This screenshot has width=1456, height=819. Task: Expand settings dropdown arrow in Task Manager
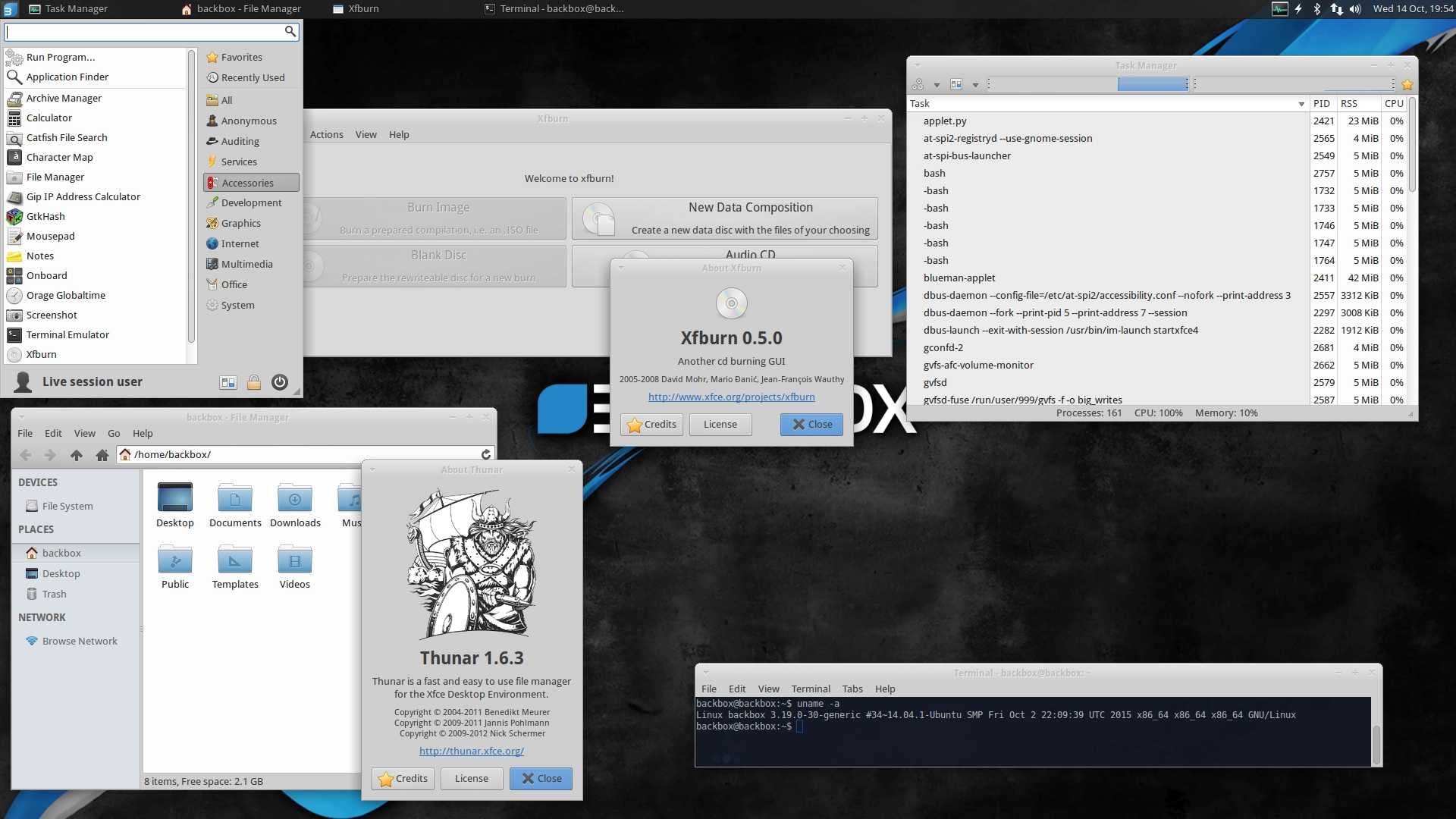975,85
